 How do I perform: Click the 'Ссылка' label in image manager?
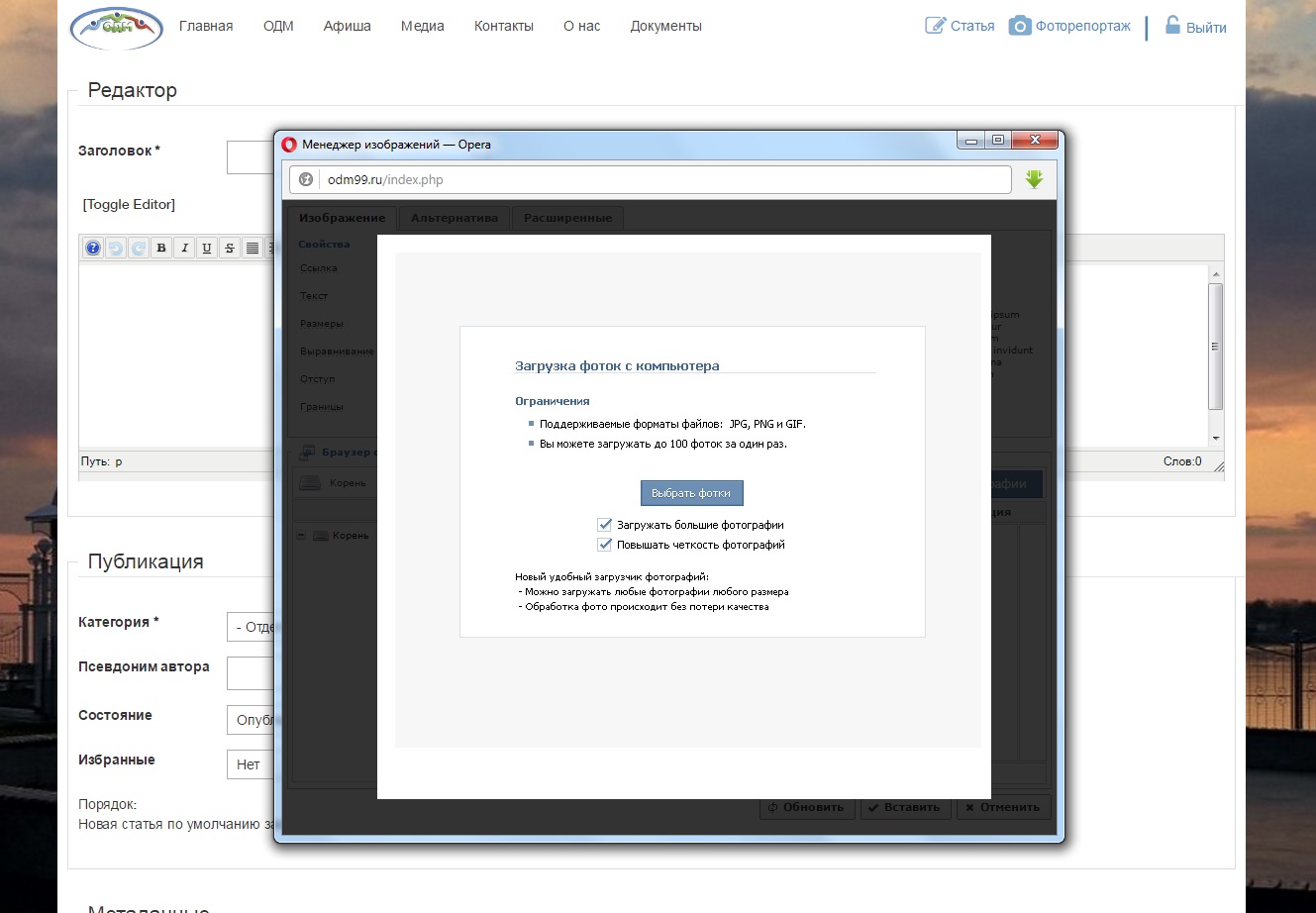319,268
